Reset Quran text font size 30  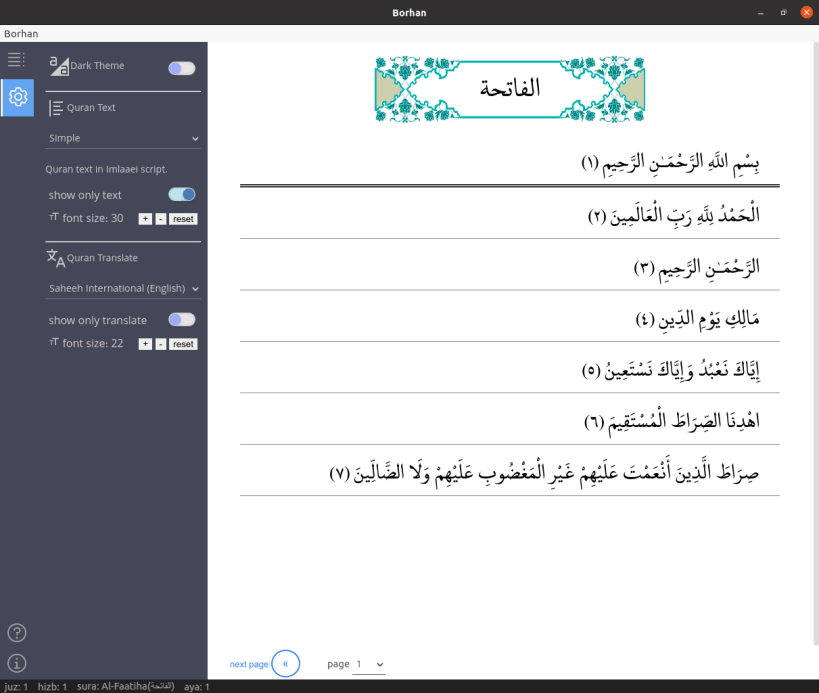point(183,219)
